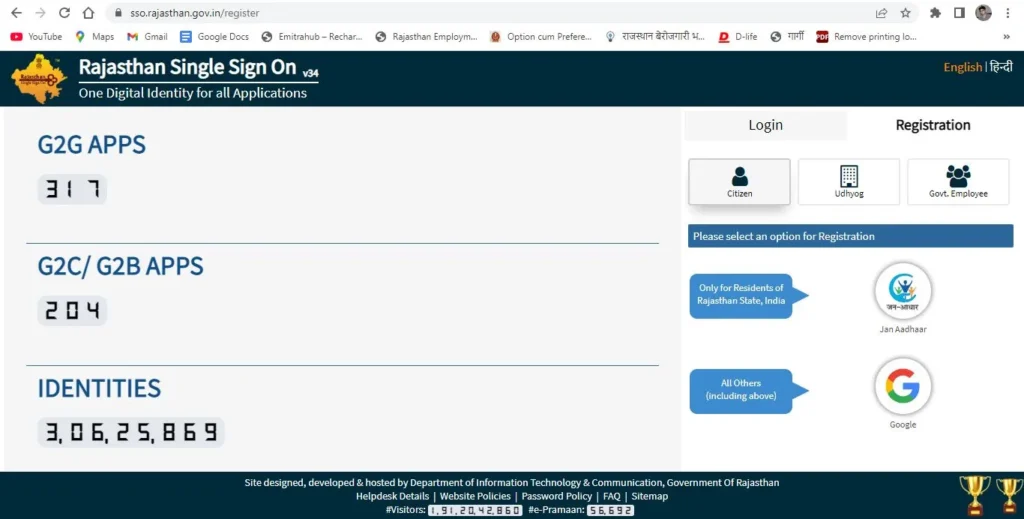Open the YouTube bookmark
Screen dimensions: 1024x519
(x=37, y=37)
